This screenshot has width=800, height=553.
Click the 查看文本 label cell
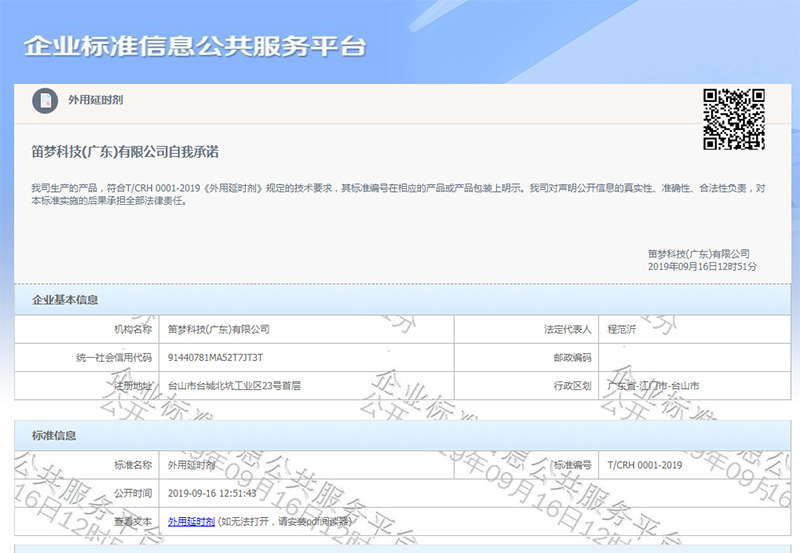pos(132,521)
